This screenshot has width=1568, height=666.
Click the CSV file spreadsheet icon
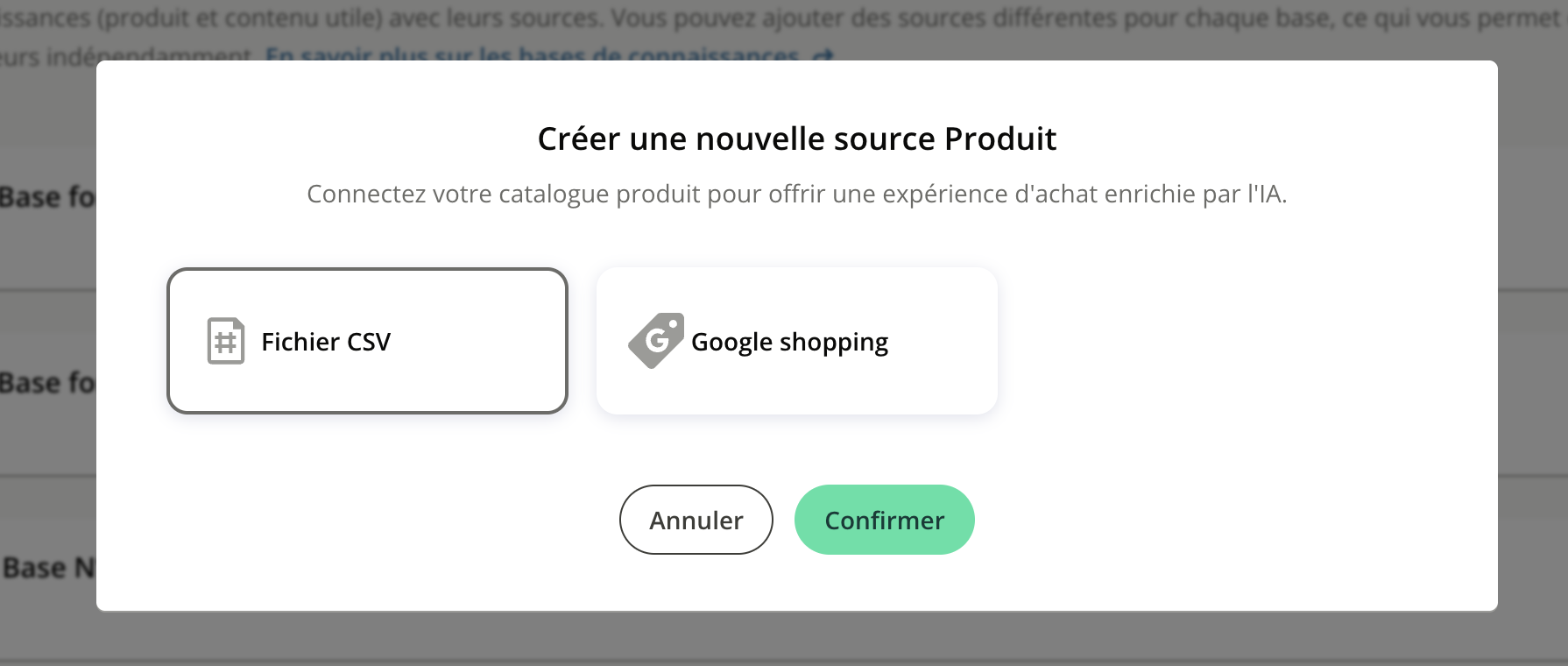tap(225, 341)
